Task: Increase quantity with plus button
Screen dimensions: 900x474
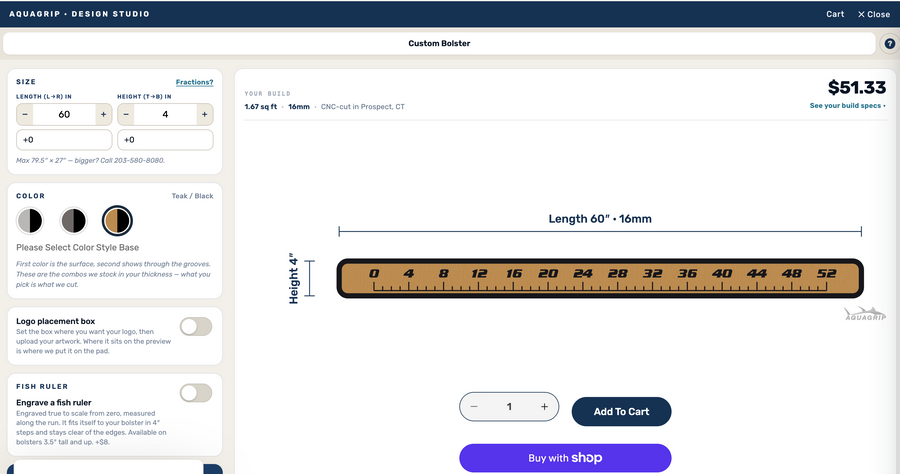Action: point(544,407)
